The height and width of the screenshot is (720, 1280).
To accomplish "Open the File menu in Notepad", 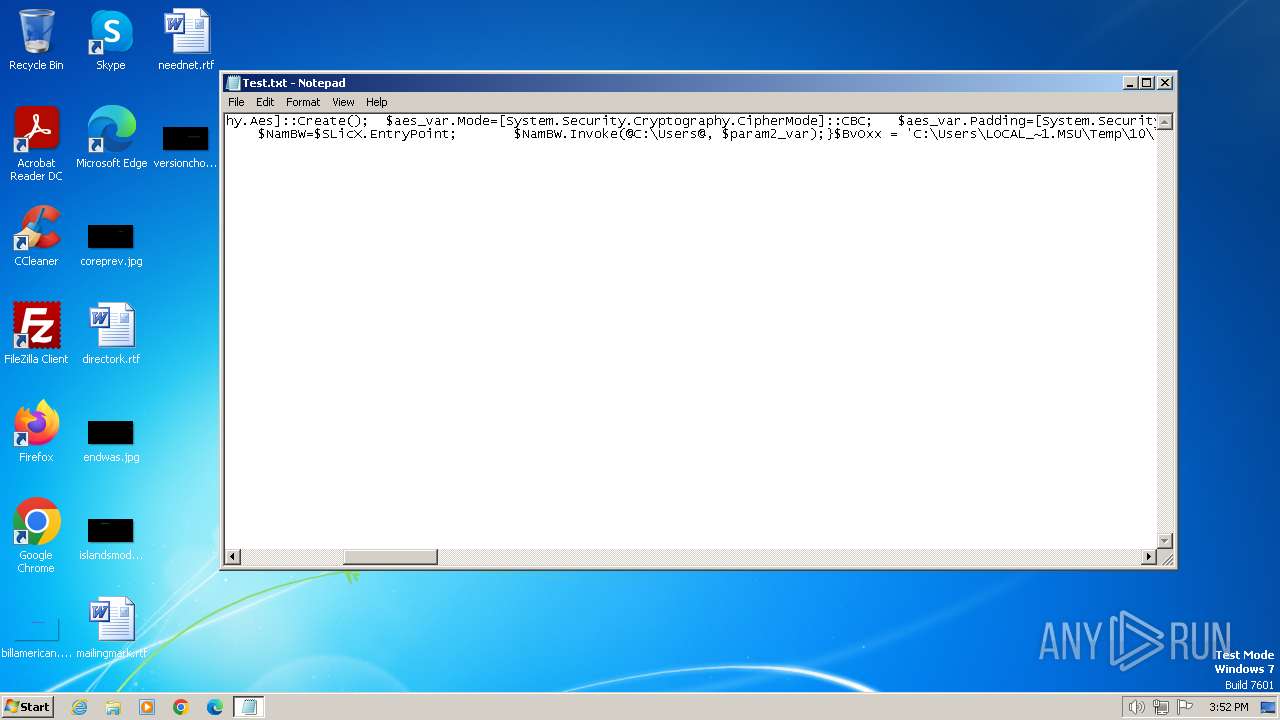I will (x=236, y=102).
